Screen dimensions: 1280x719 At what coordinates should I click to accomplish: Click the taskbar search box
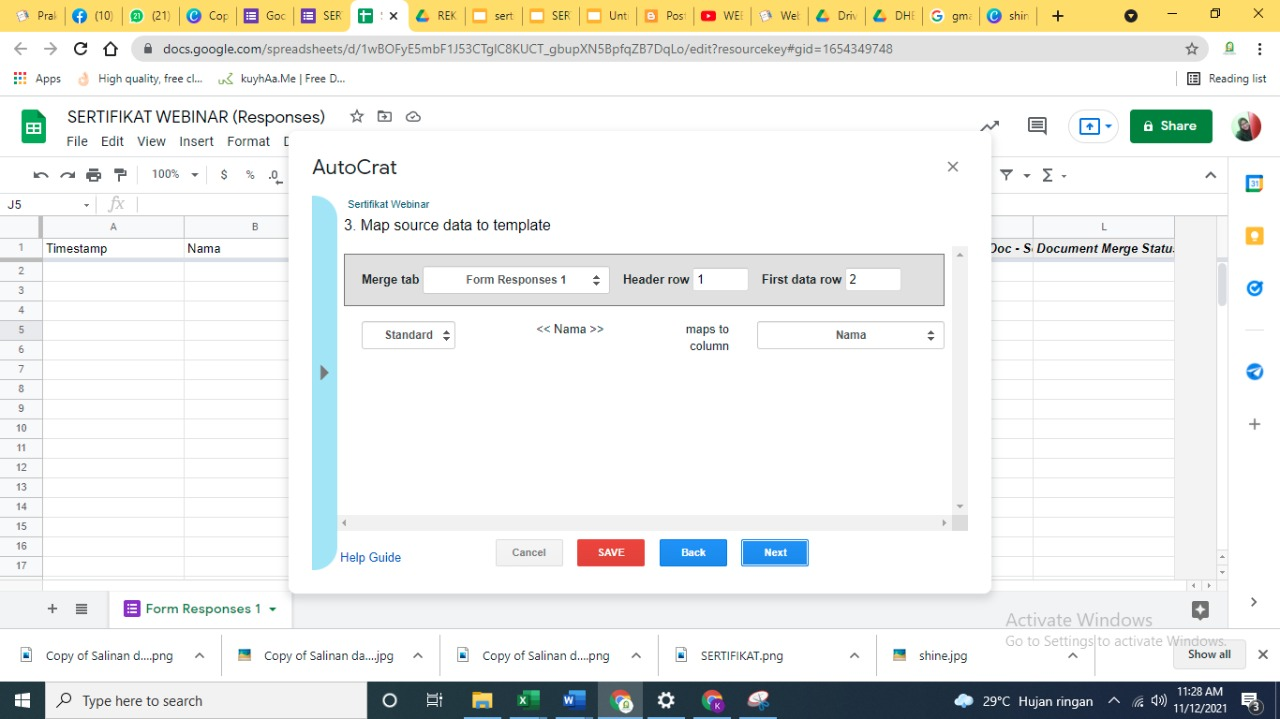[207, 700]
